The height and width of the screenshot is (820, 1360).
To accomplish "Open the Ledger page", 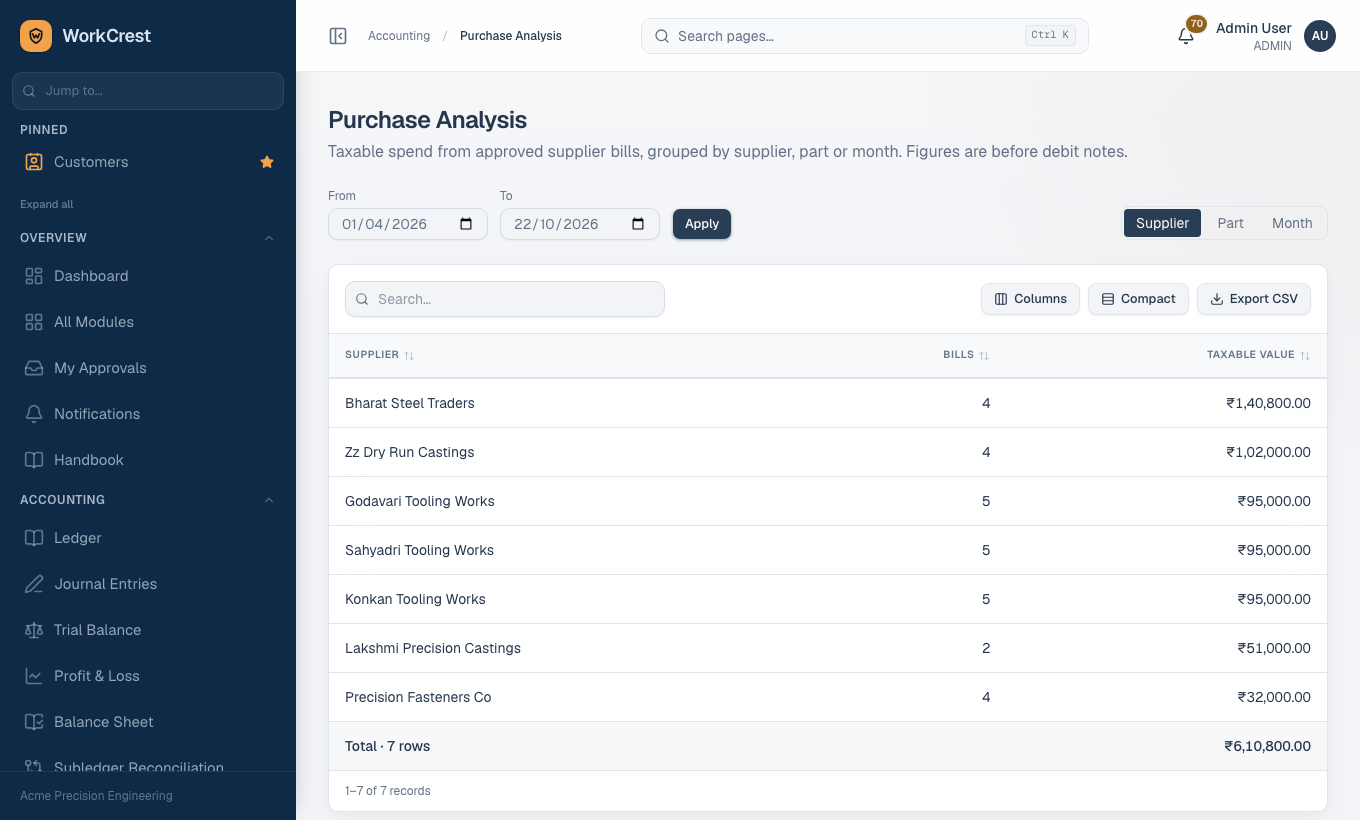I will pos(148,538).
